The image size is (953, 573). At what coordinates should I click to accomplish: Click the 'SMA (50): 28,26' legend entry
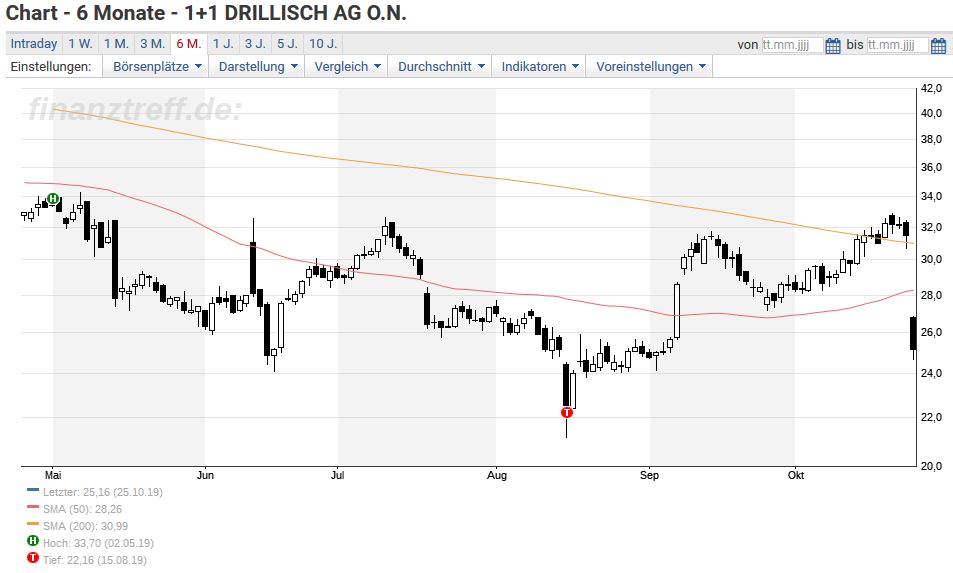coord(82,509)
